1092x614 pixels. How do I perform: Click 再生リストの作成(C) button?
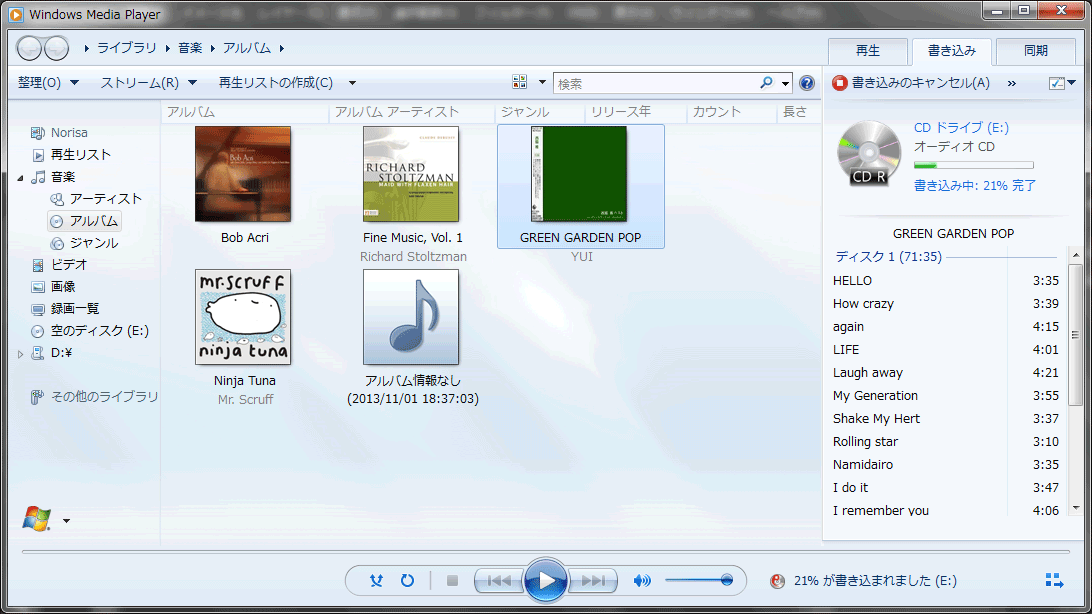(276, 83)
